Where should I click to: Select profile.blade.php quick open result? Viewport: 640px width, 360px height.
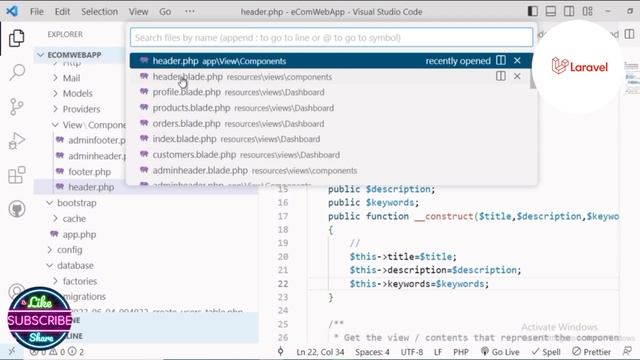pos(330,92)
